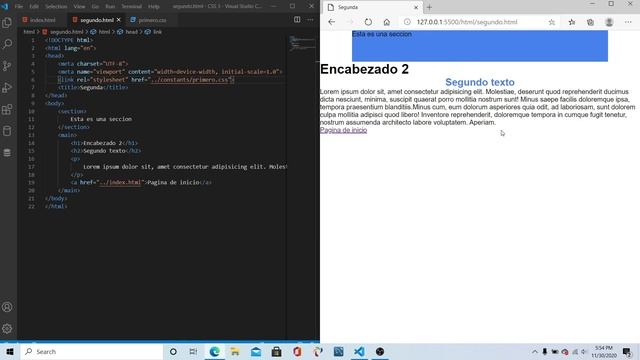Viewport: 640px width, 360px height.
Task: Open the Extensions view
Action: click(x=7, y=109)
